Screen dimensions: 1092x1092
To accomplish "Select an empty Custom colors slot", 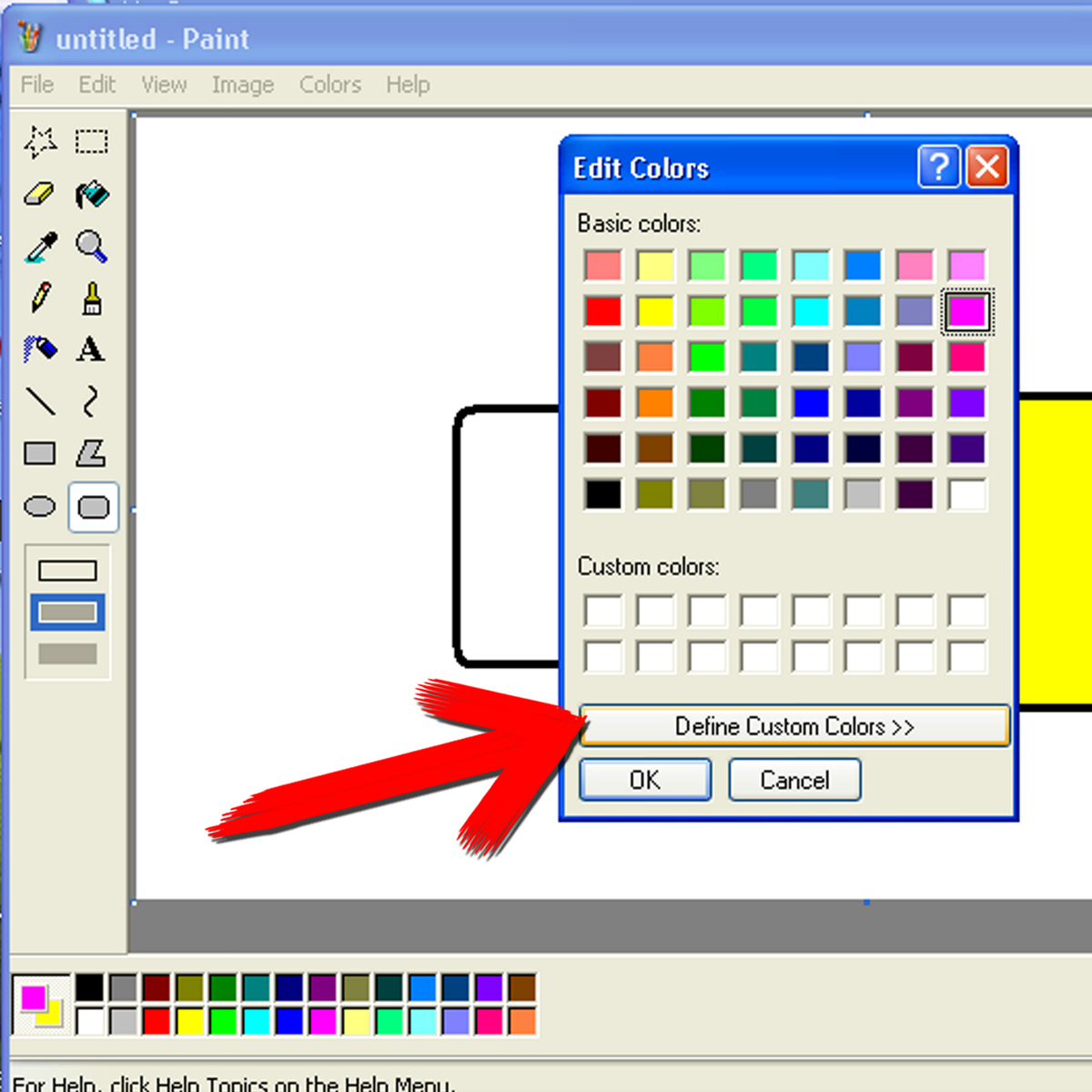I will [x=602, y=612].
